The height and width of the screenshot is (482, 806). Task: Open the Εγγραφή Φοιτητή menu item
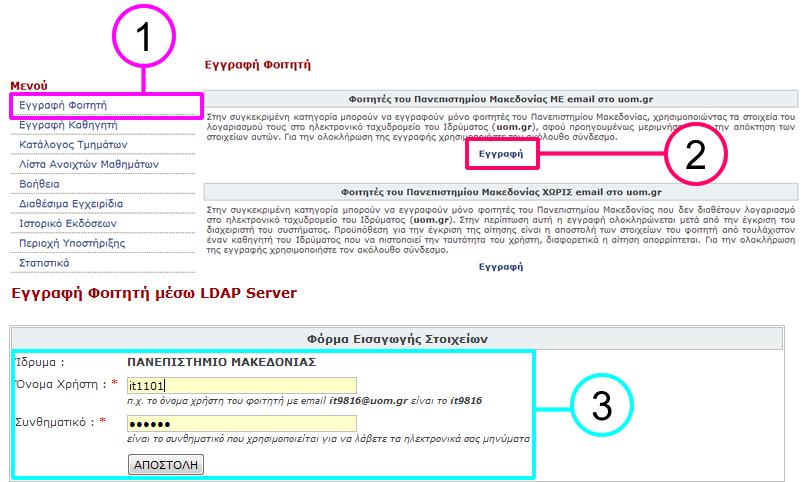[x=63, y=105]
